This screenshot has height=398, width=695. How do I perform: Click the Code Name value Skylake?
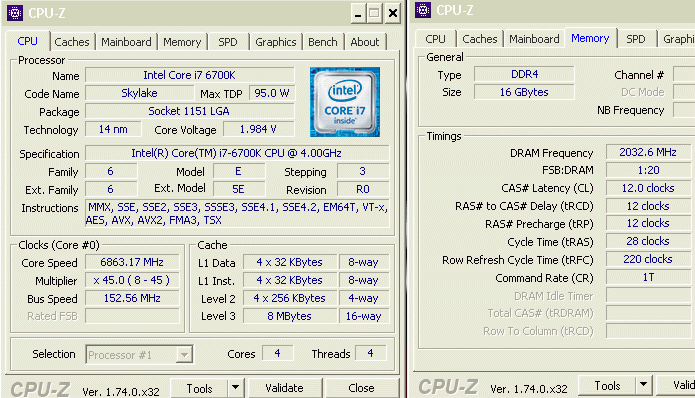139,93
